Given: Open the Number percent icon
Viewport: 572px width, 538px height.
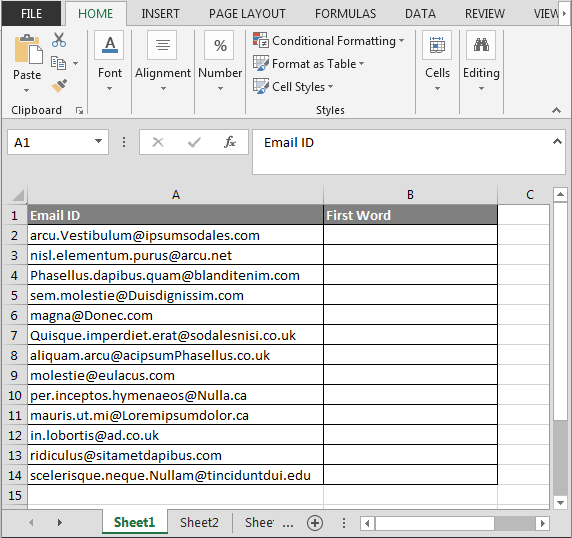Looking at the screenshot, I should point(219,45).
